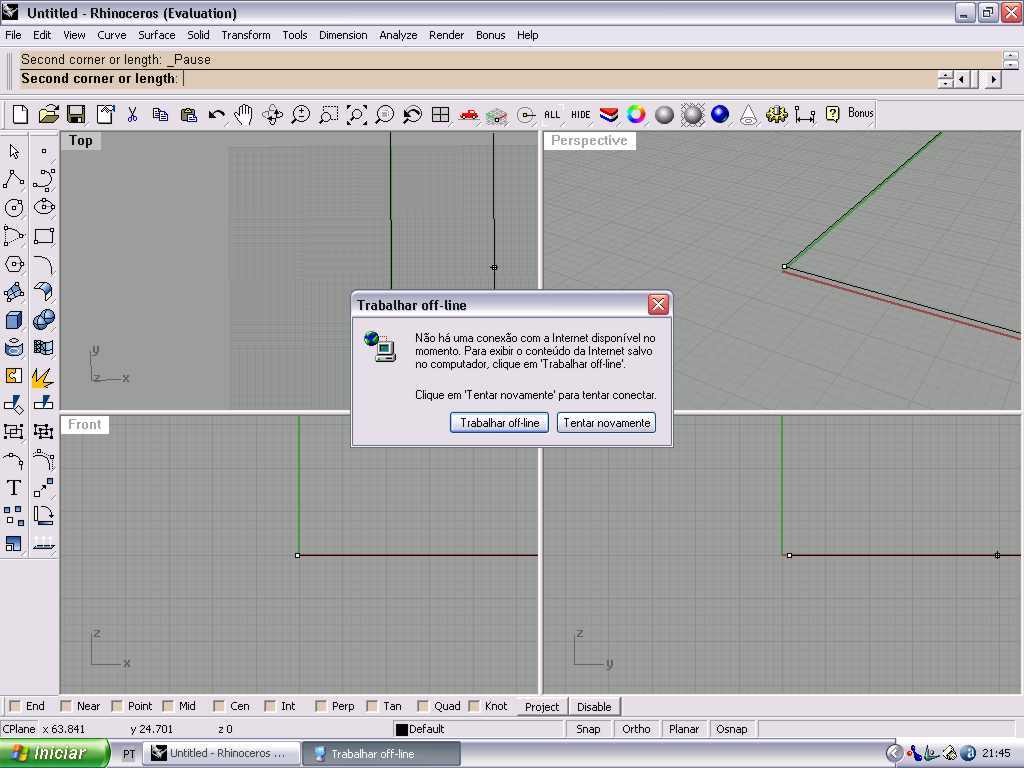Screen dimensions: 1024x768
Task: Open the Analyze menu
Action: click(x=398, y=35)
